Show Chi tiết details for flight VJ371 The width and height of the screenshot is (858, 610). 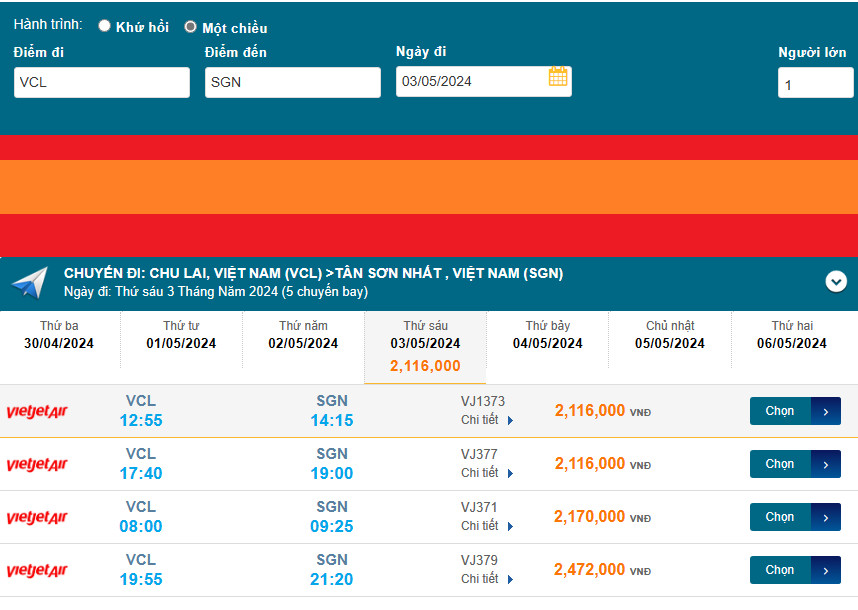click(x=487, y=526)
